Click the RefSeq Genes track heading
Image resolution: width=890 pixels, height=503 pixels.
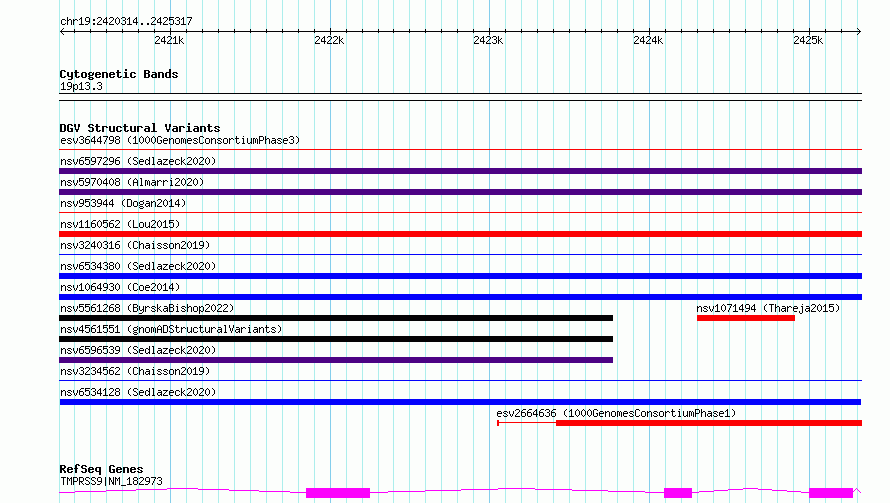101,470
